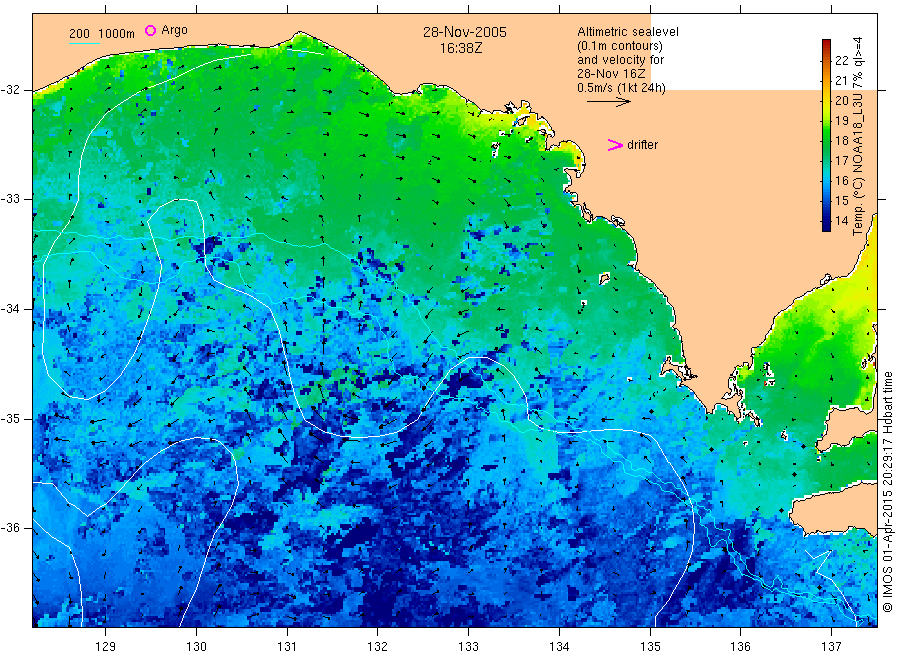This screenshot has width=900, height=660.
Task: Click the latitude label -33
Action: [x=10, y=199]
